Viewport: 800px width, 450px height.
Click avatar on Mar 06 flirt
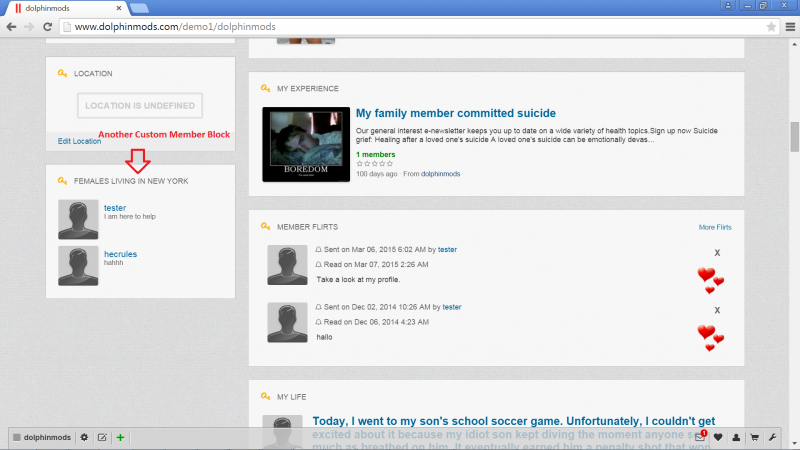(x=287, y=265)
